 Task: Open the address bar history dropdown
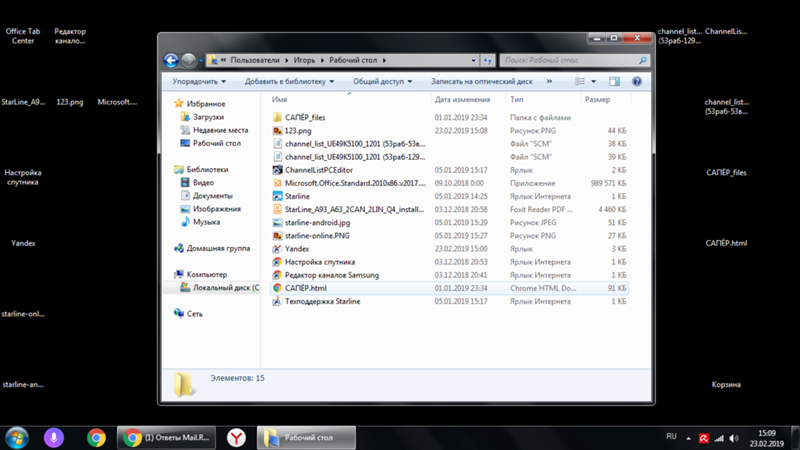pos(473,60)
